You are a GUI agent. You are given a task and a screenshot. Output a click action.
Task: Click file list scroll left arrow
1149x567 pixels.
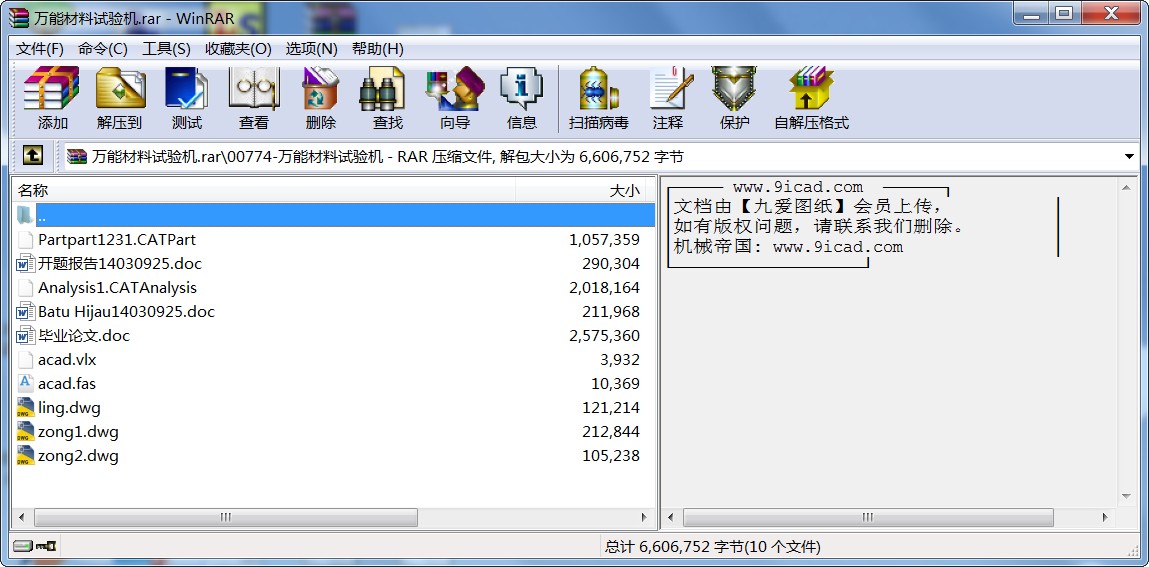click(x=21, y=517)
